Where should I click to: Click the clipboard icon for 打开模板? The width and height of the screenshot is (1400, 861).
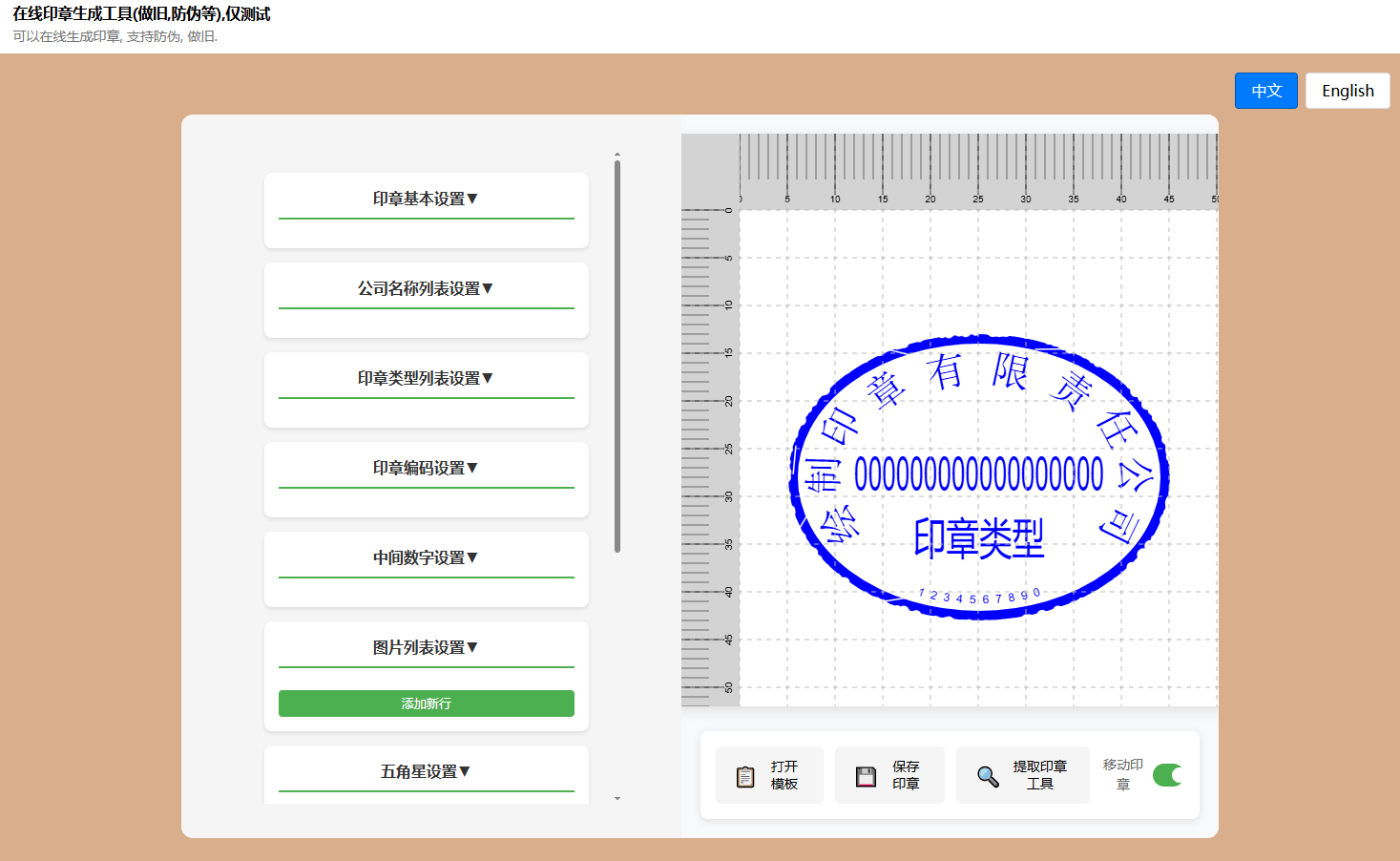click(x=744, y=775)
